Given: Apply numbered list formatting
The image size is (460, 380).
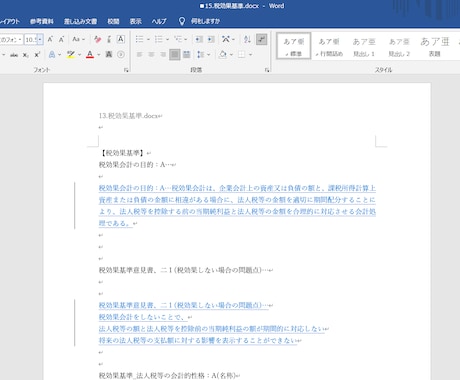Looking at the screenshot, I should tap(158, 39).
